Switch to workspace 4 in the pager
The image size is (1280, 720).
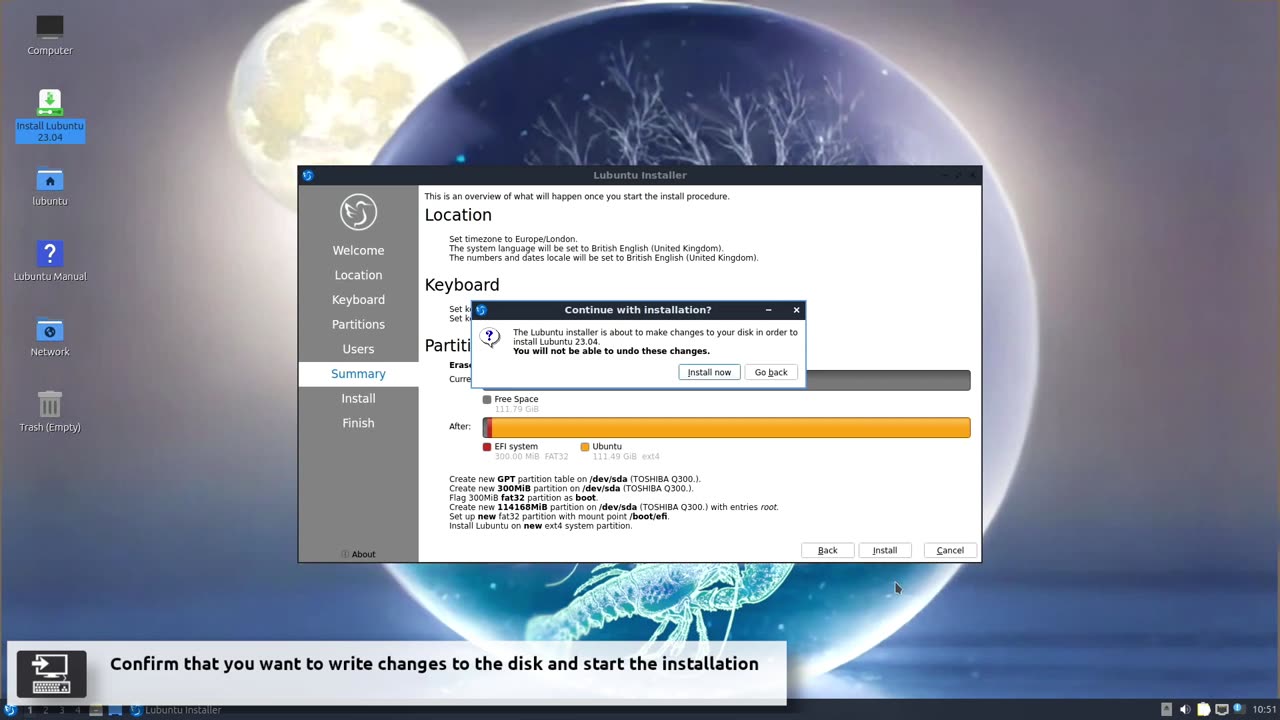click(x=77, y=710)
